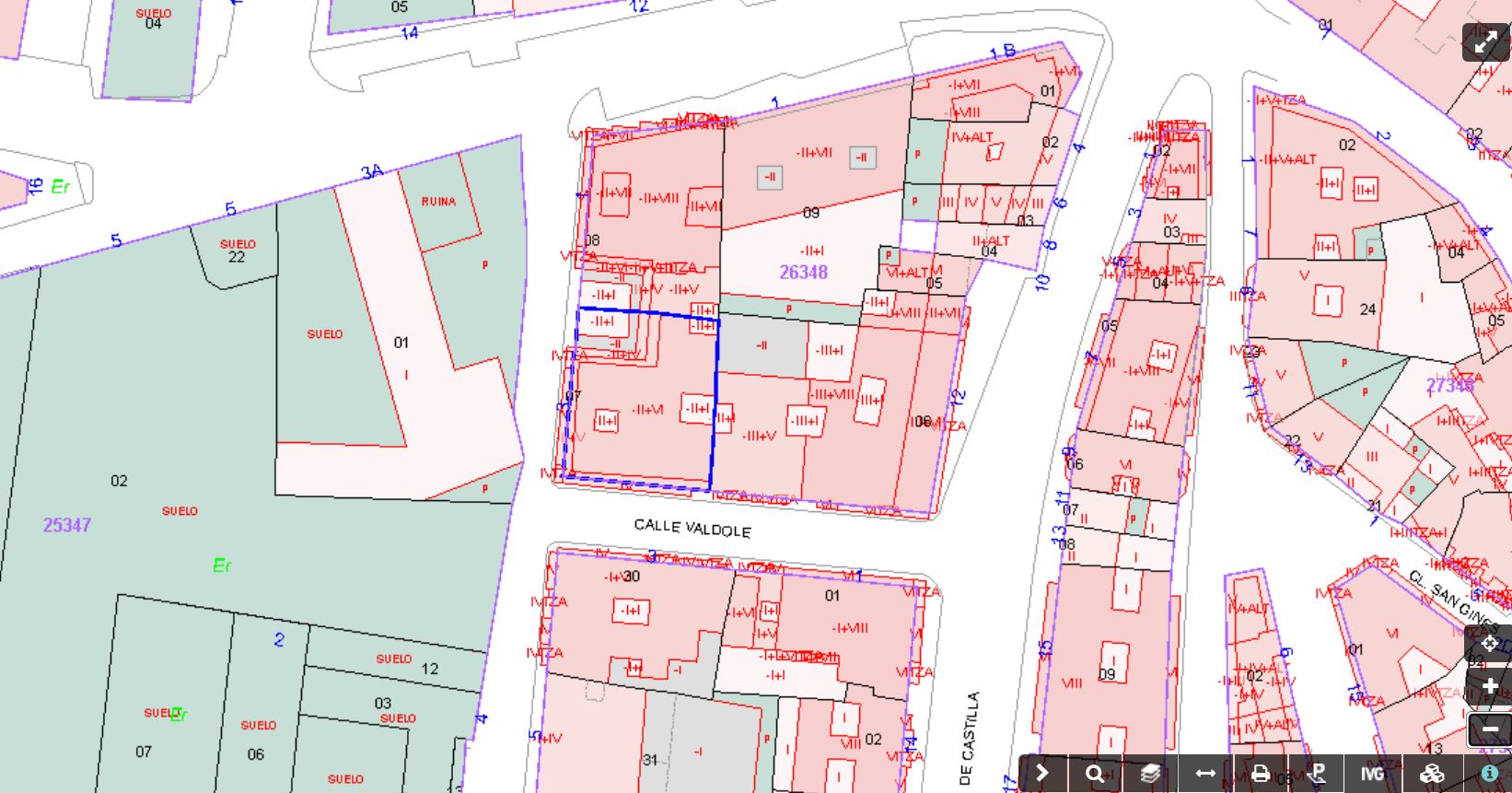Click the IVG toolbar button
Image resolution: width=1512 pixels, height=793 pixels.
click(x=1373, y=774)
